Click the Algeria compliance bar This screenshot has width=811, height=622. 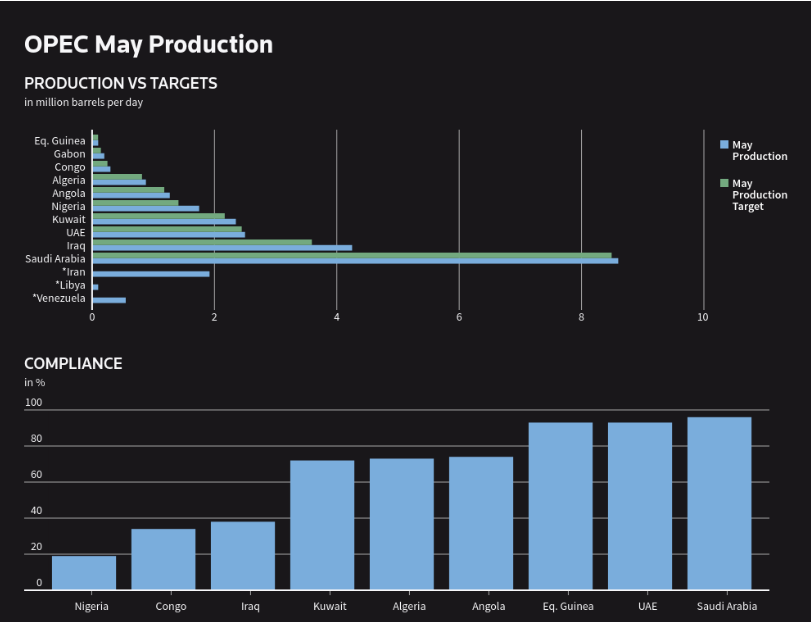401,524
